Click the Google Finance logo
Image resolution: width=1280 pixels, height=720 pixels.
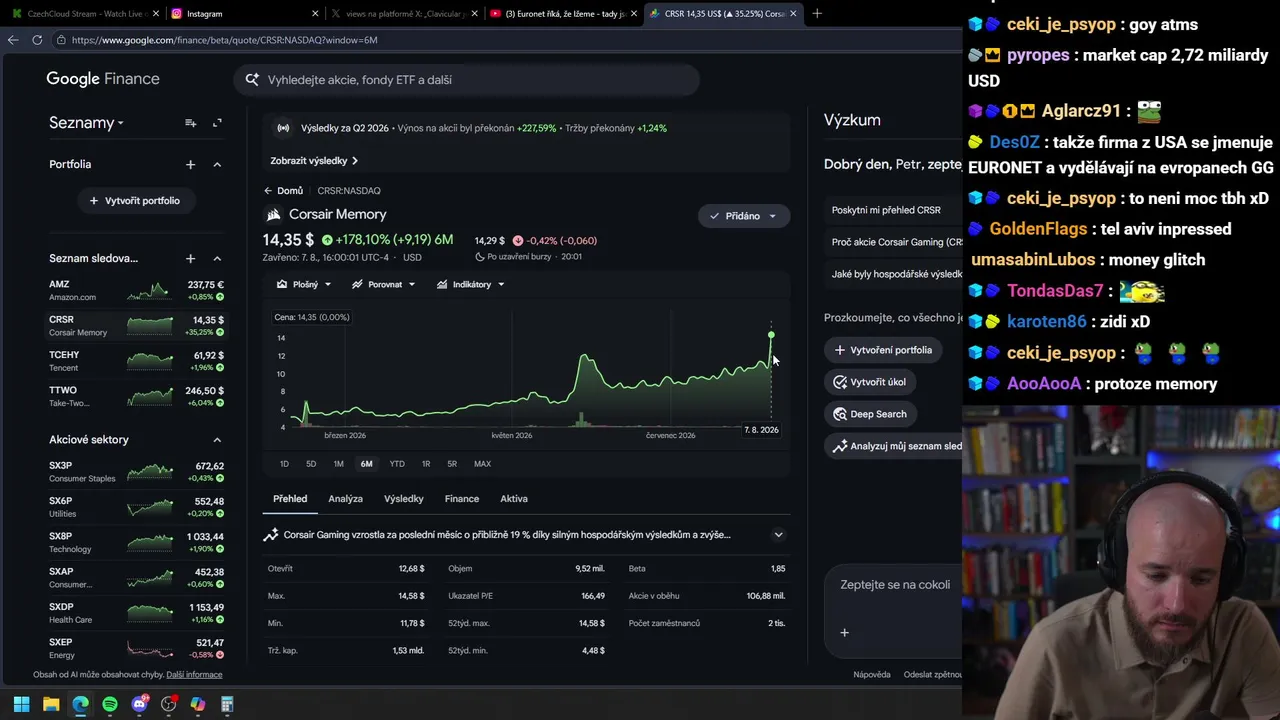[103, 79]
